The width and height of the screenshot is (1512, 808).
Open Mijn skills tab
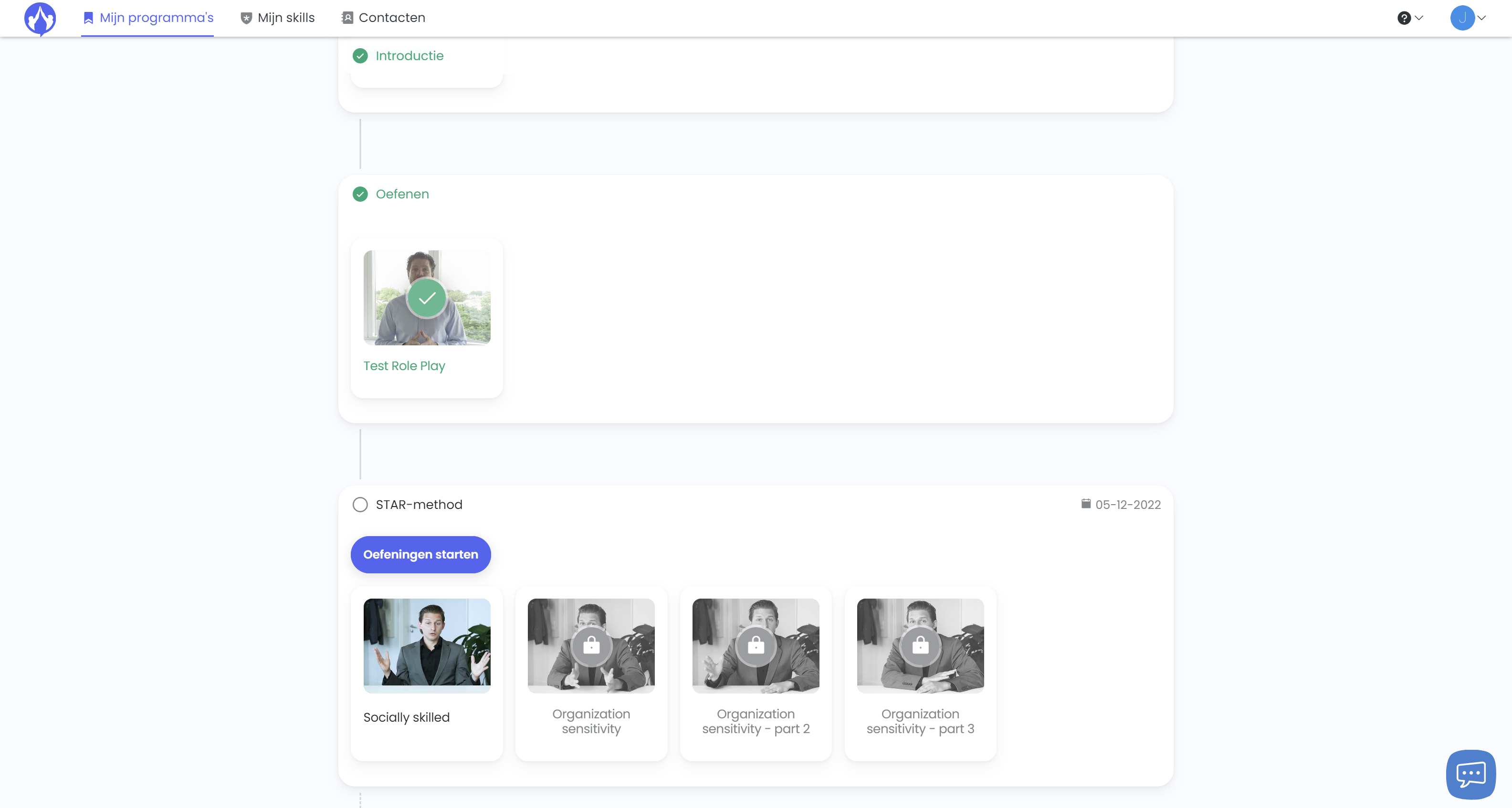pos(278,18)
